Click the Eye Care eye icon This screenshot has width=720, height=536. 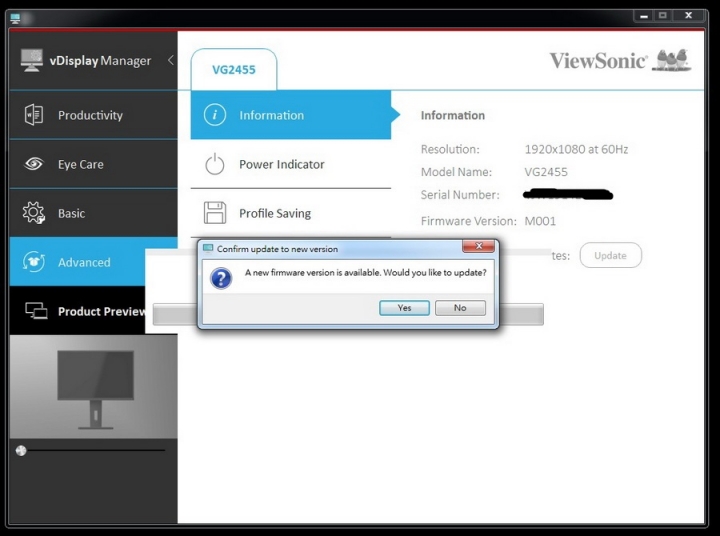[x=34, y=164]
